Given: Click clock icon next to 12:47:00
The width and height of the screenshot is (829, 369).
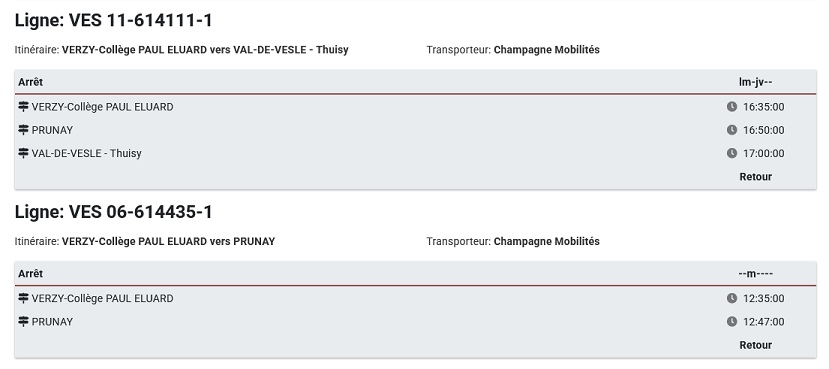Looking at the screenshot, I should point(732,321).
